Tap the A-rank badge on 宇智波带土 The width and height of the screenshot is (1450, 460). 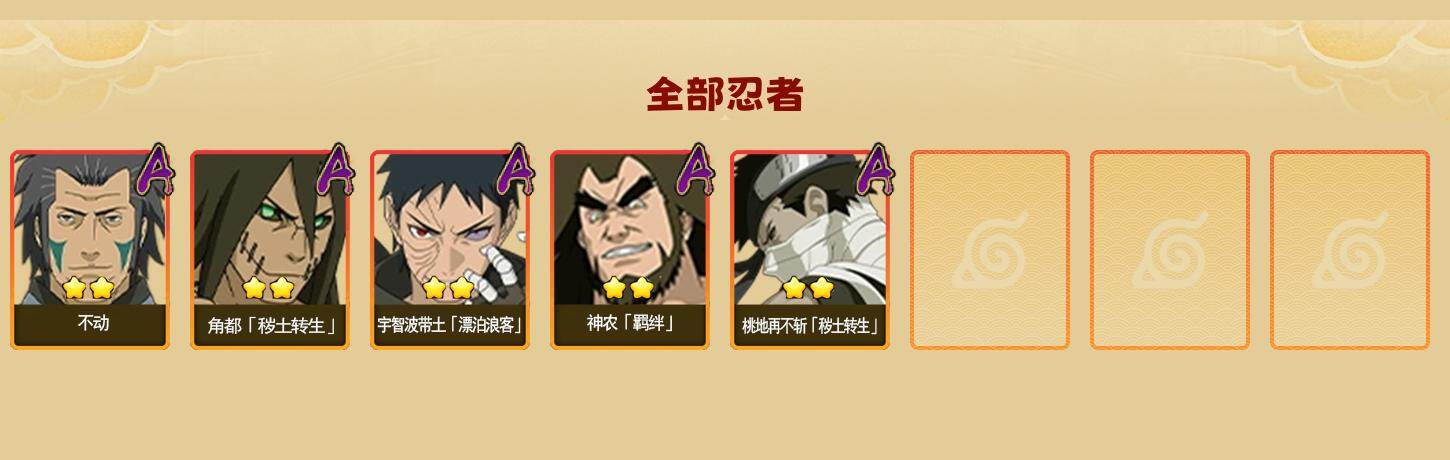point(515,169)
